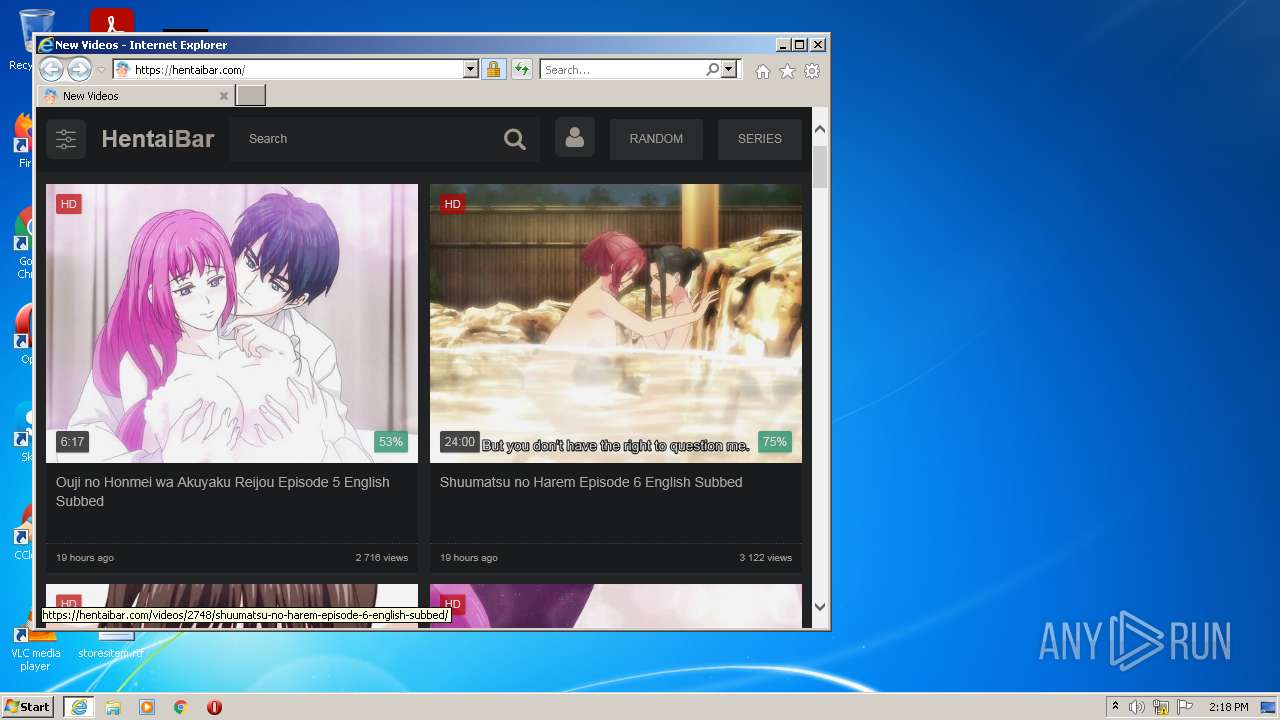Viewport: 1280px width, 720px height.
Task: Open the Adobe Reader desktop shortcut
Action: pyautogui.click(x=112, y=20)
